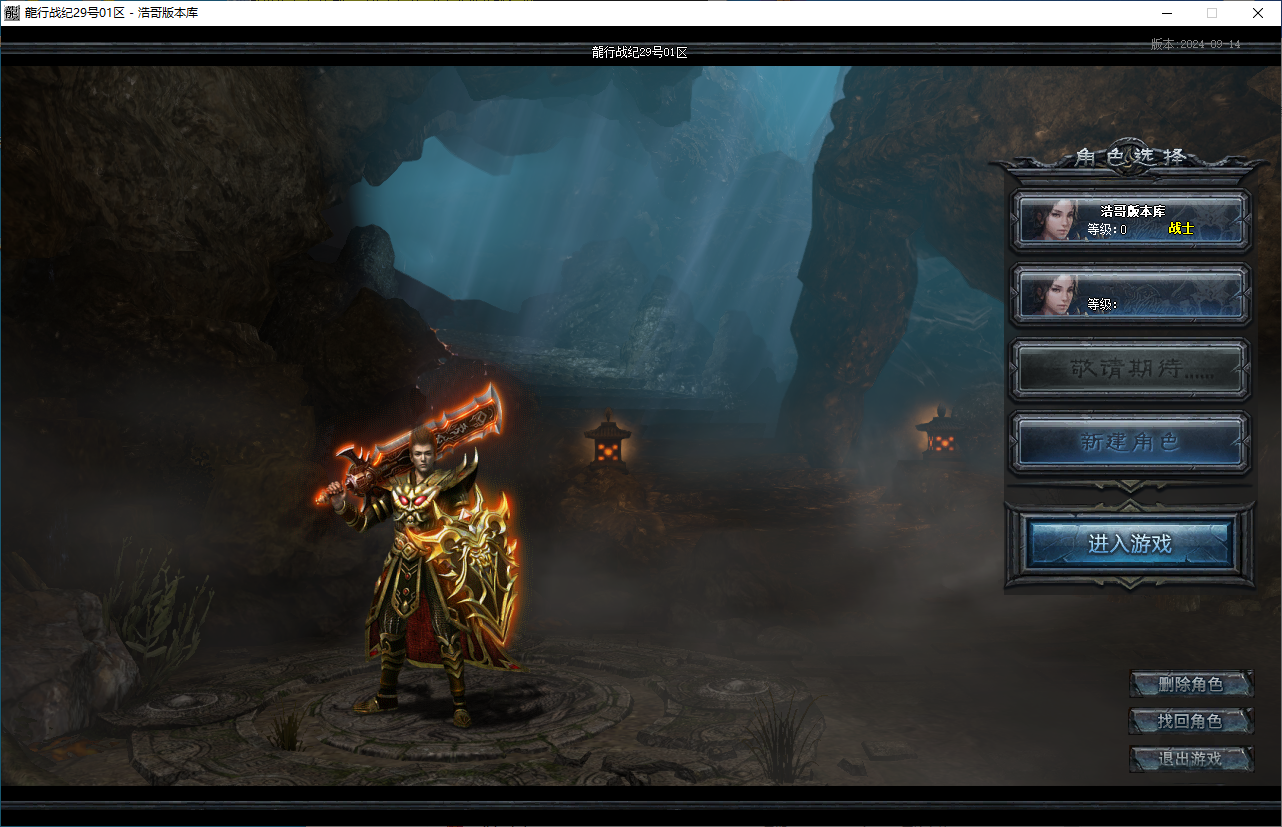Click the 敬请期待 coming soon slot
This screenshot has height=827, width=1282.
tap(1130, 368)
